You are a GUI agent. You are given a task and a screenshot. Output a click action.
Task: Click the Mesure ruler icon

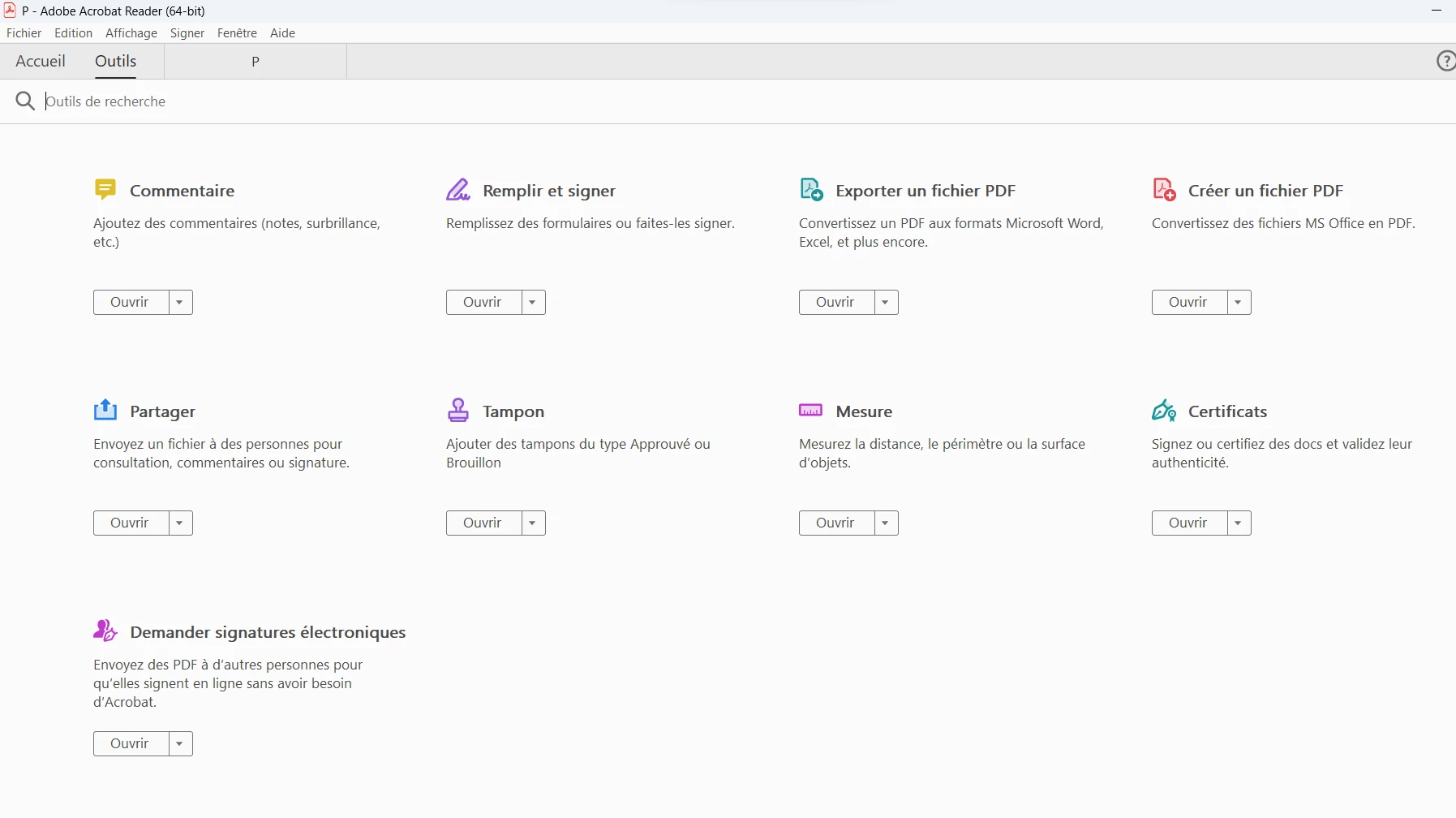pyautogui.click(x=810, y=411)
